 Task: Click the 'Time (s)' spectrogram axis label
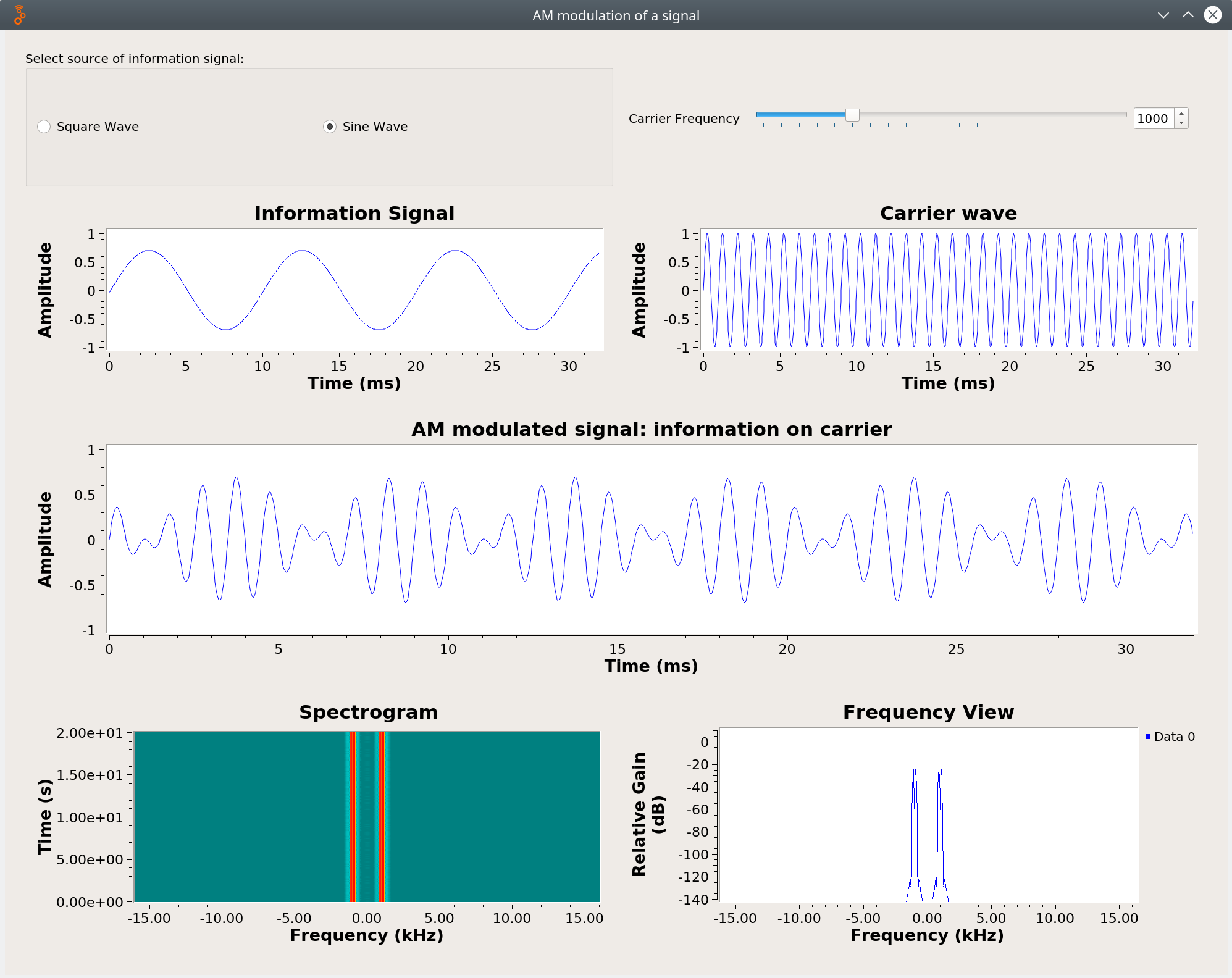[x=44, y=817]
